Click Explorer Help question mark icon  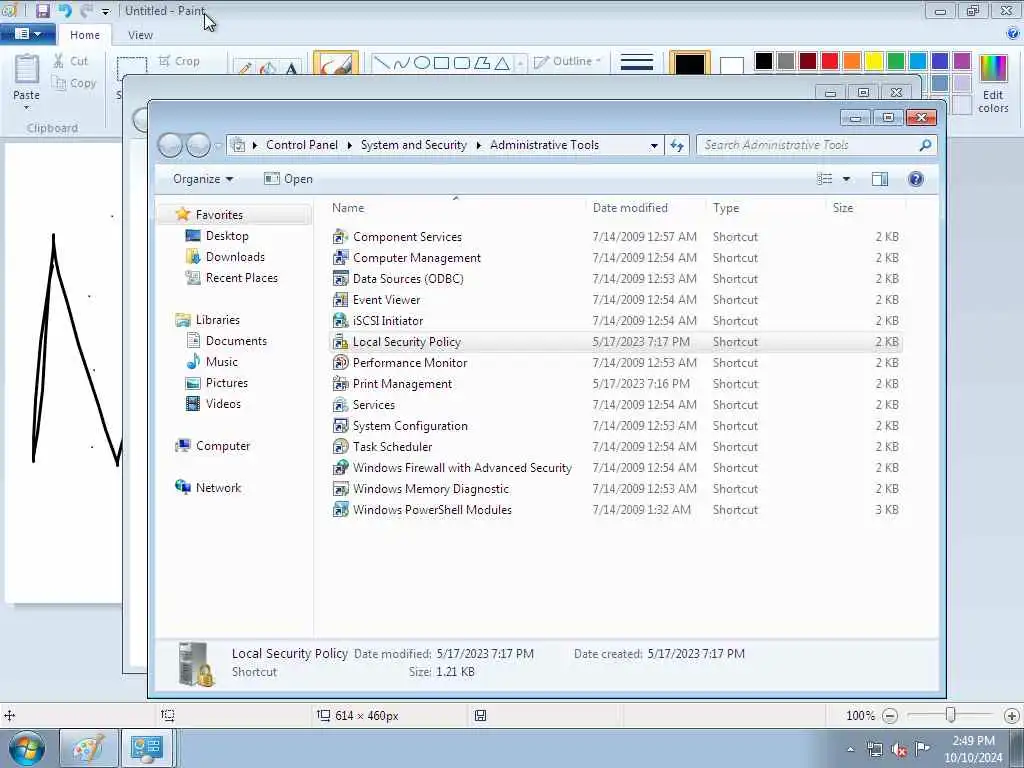[916, 179]
